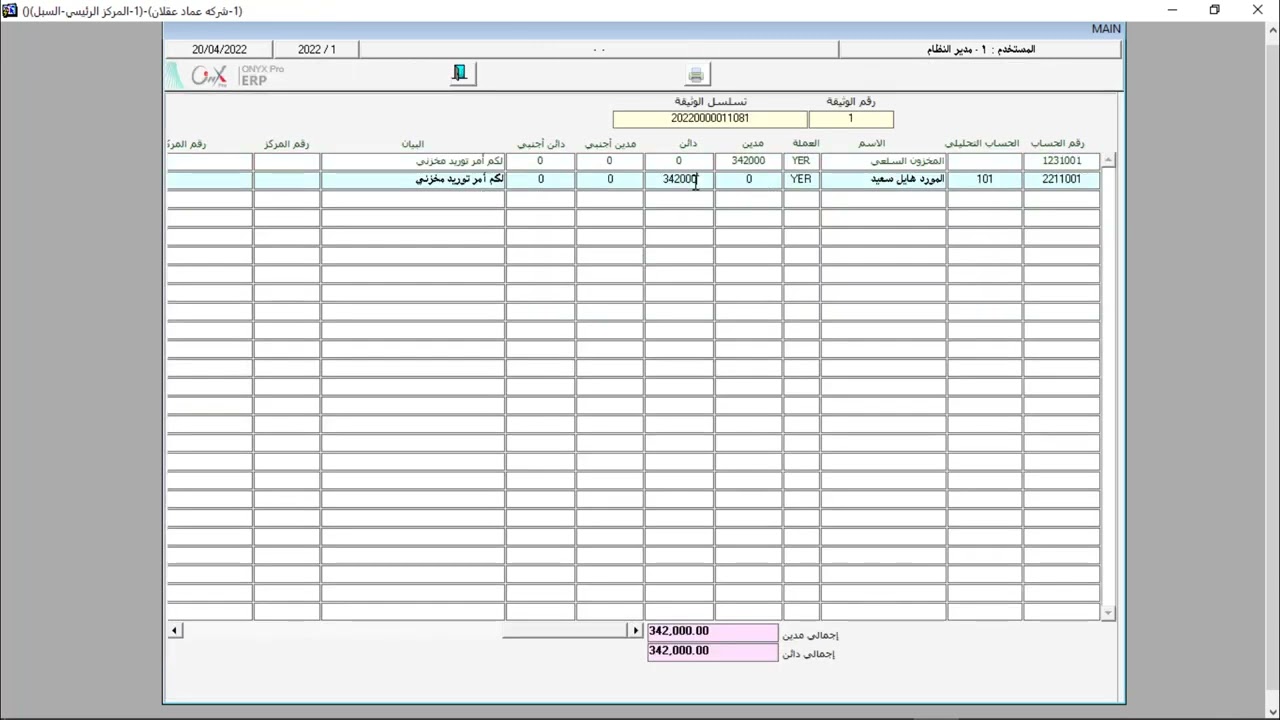Viewport: 1280px width, 720px height.
Task: Click debit cell 0 in second row
Action: [748, 179]
